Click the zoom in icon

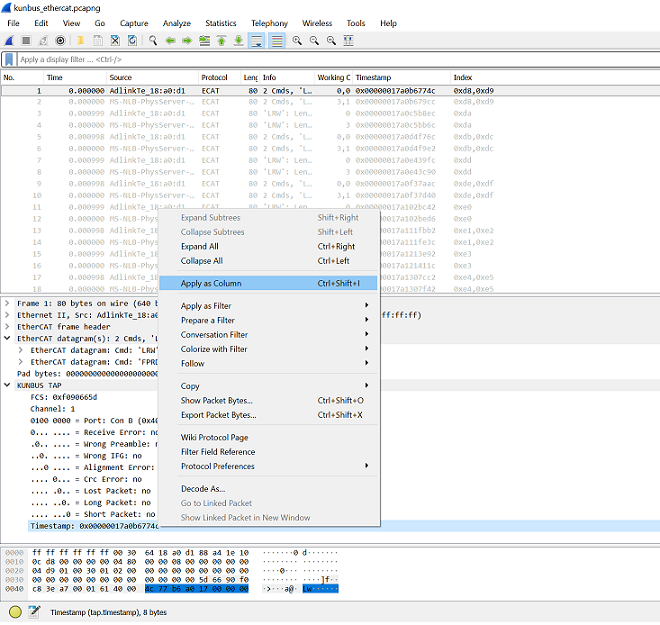tap(297, 41)
